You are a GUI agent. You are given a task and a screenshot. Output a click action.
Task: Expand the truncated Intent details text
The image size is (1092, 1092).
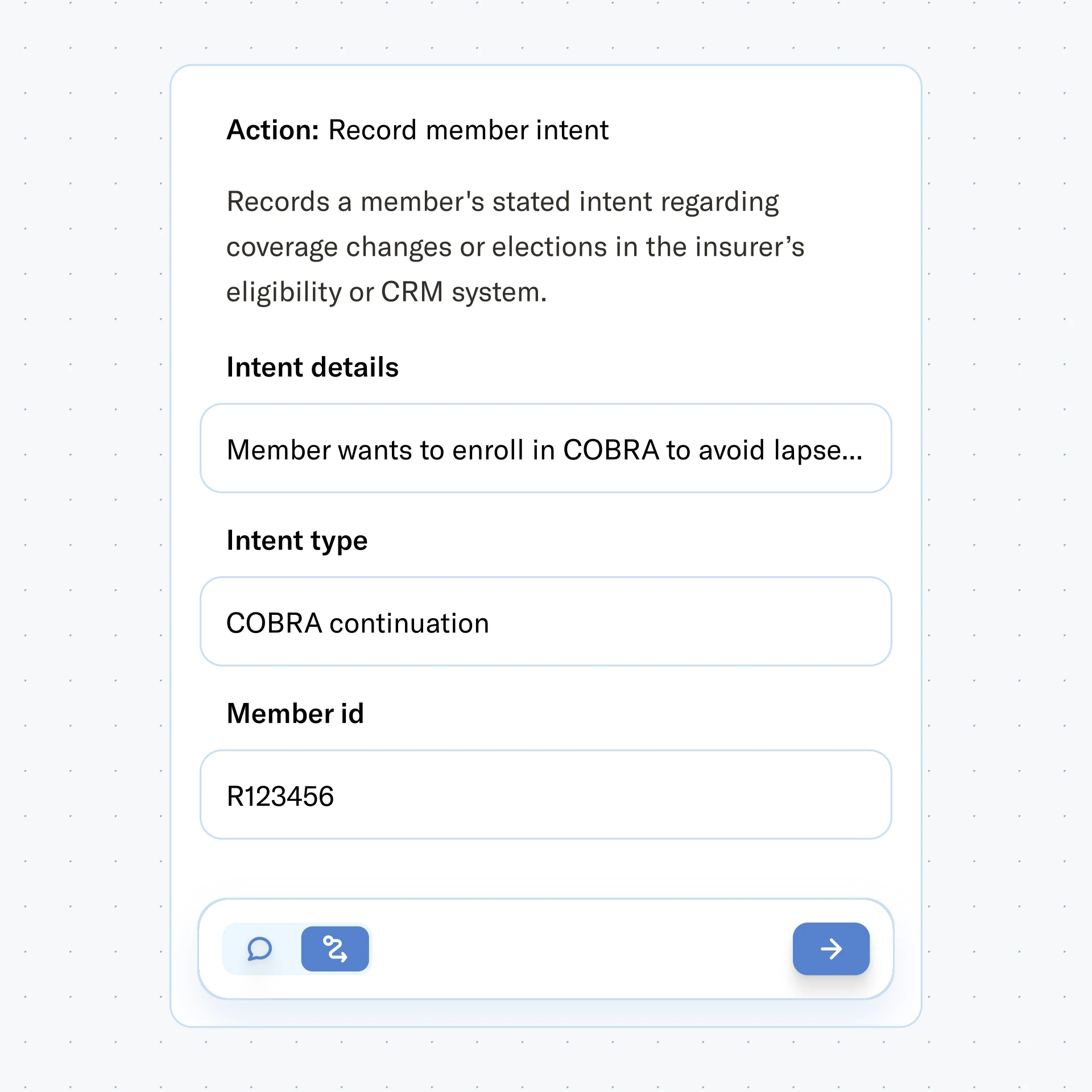click(545, 449)
